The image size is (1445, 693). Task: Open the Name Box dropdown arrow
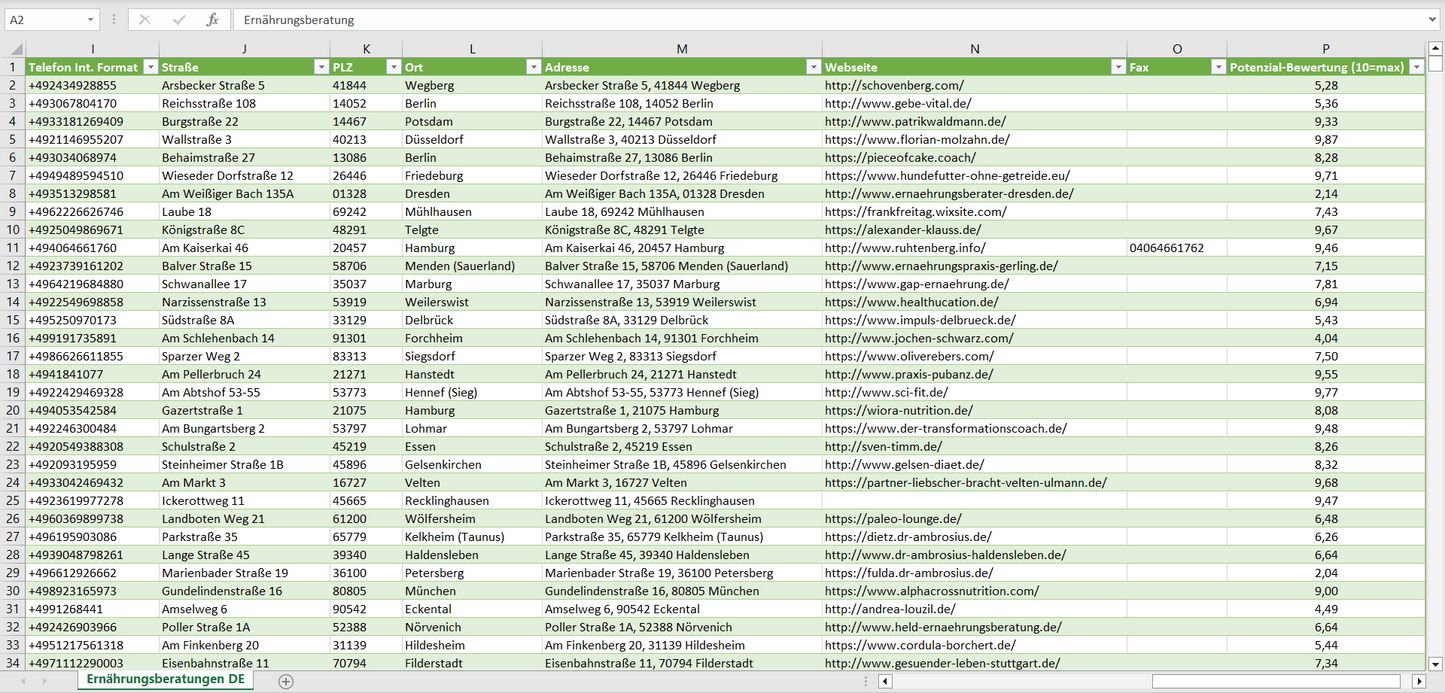[90, 20]
